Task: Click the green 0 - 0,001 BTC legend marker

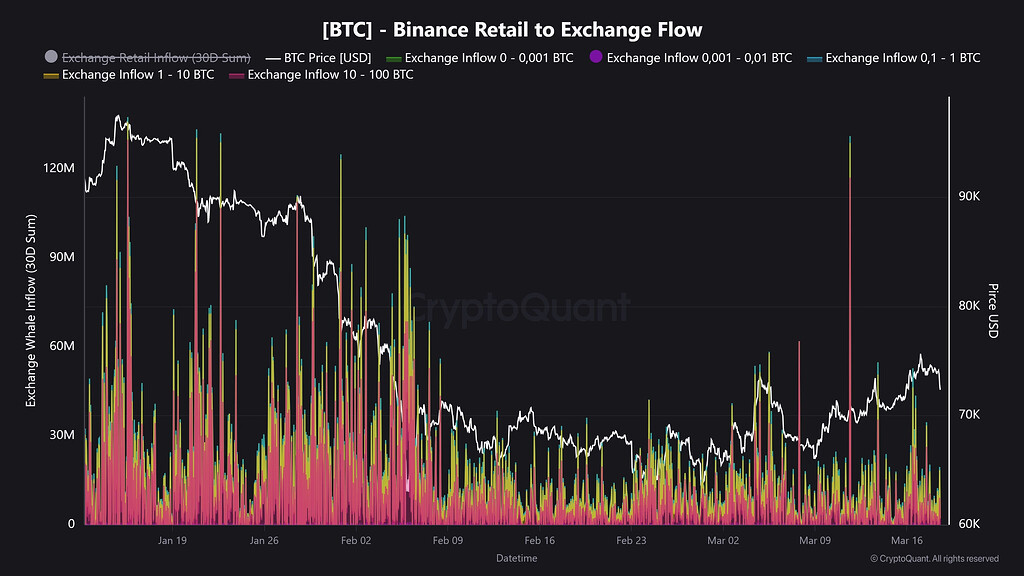Action: tap(393, 59)
